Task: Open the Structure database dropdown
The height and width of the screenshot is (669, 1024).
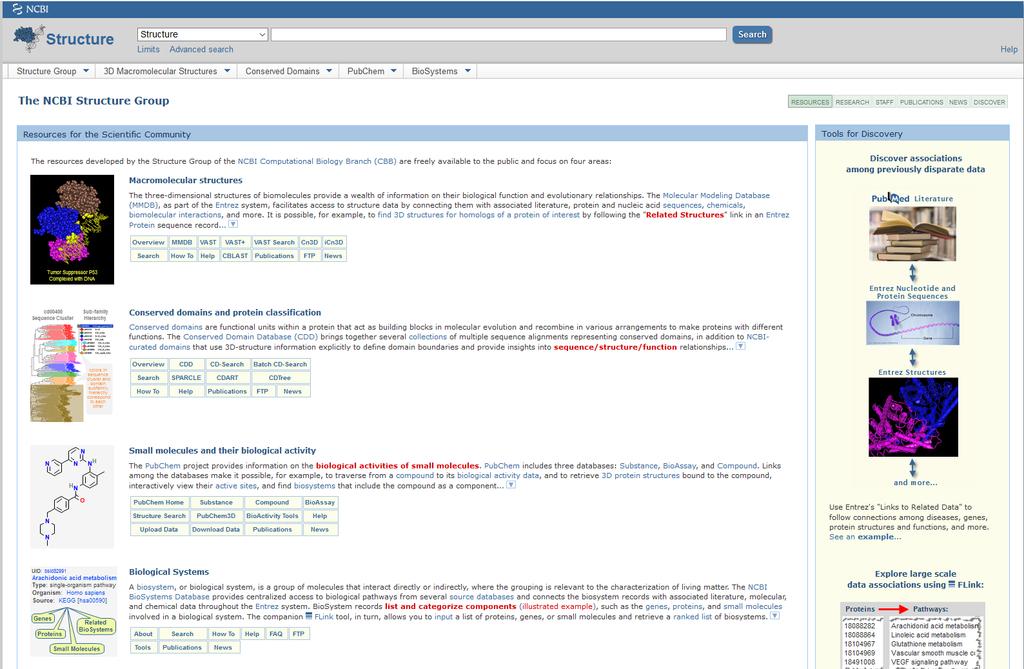Action: (202, 35)
